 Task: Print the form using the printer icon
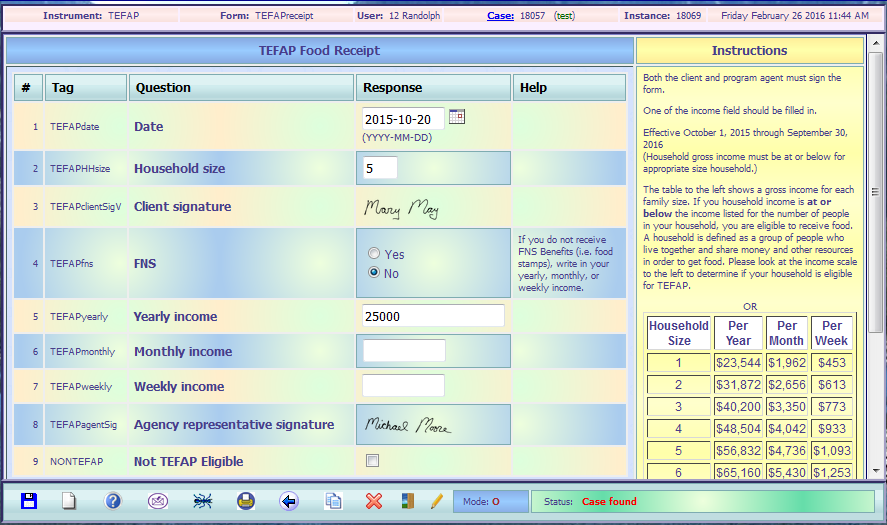point(246,501)
